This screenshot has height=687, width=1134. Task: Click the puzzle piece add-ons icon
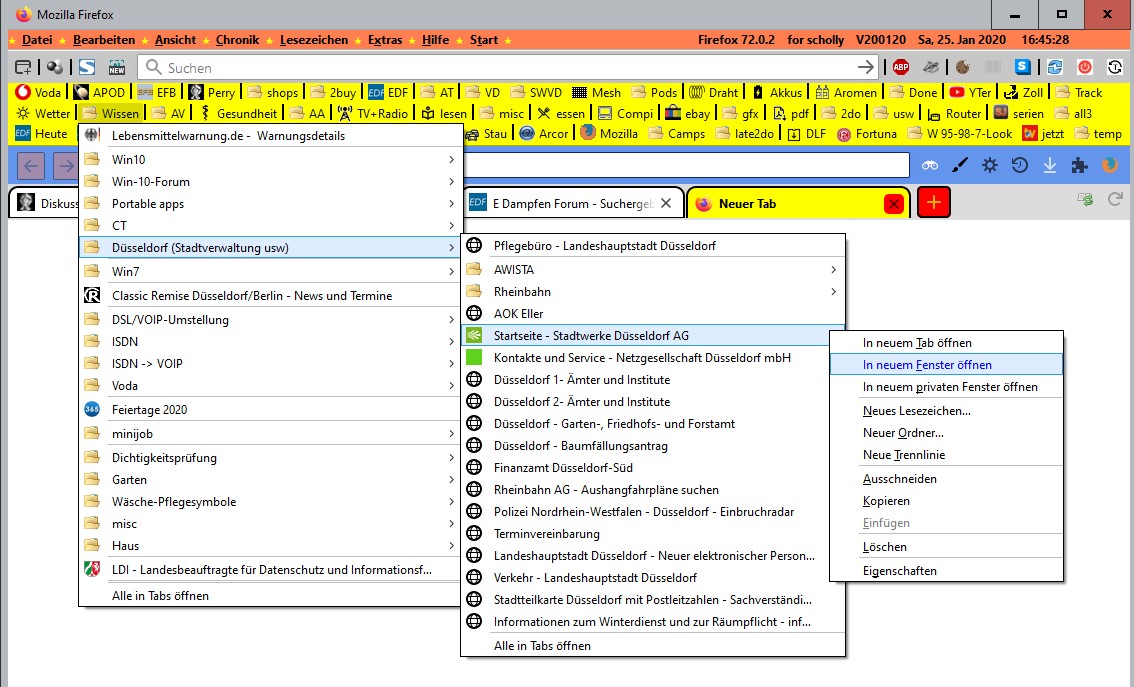1080,165
